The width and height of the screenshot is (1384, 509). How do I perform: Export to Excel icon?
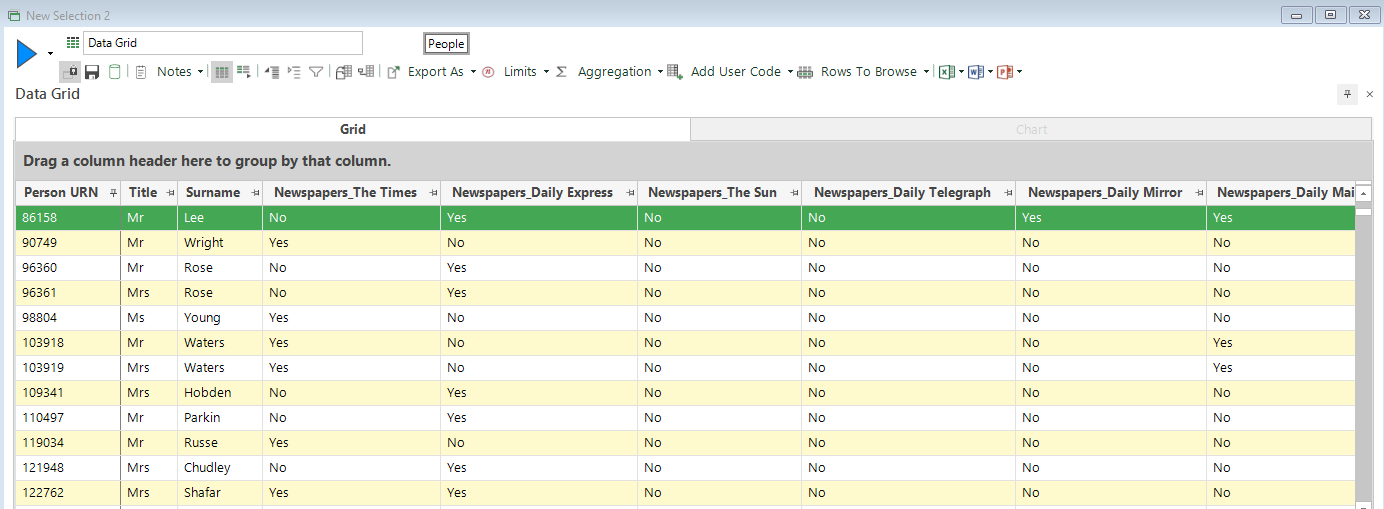pos(947,72)
